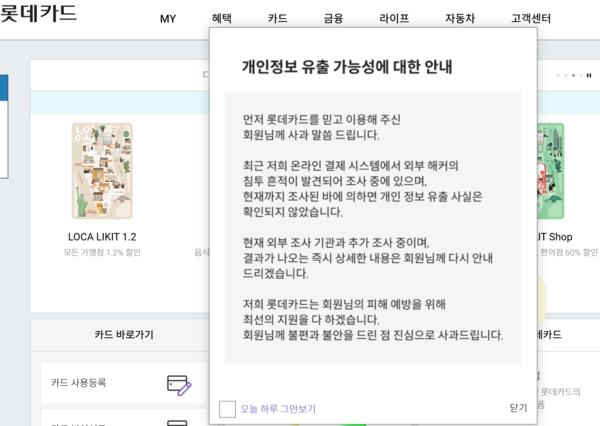The height and width of the screenshot is (426, 600).
Task: Click the popup title 개인정보 유출 가능성에 대한 안내
Action: click(347, 67)
